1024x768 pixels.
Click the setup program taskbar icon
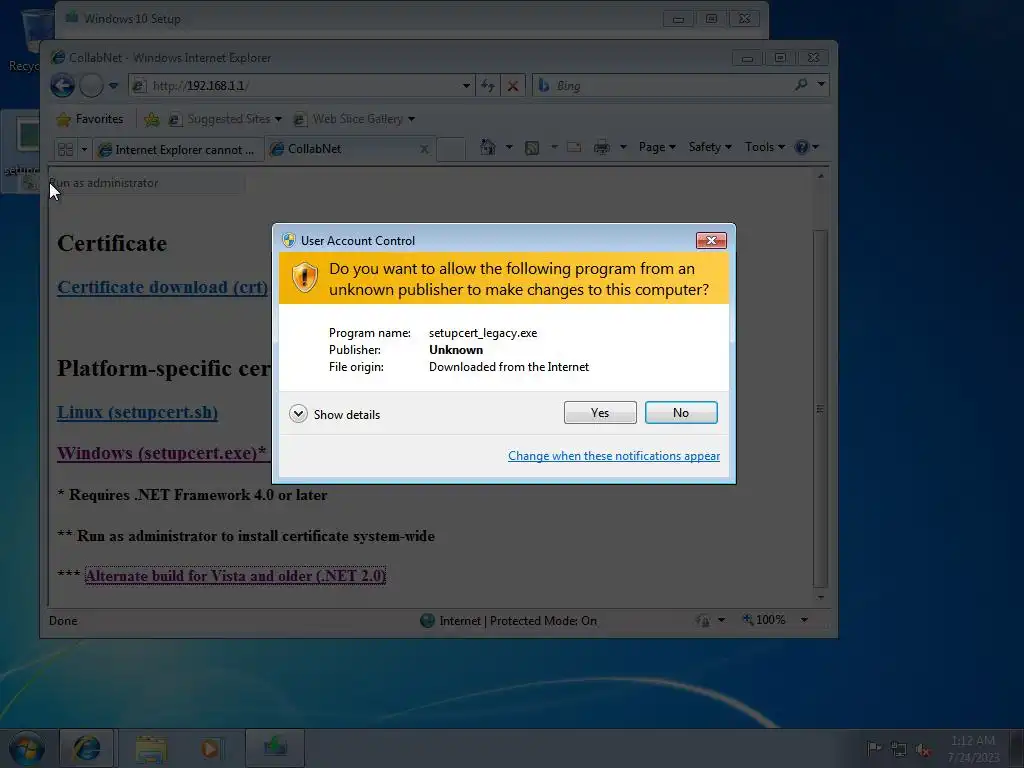click(275, 748)
